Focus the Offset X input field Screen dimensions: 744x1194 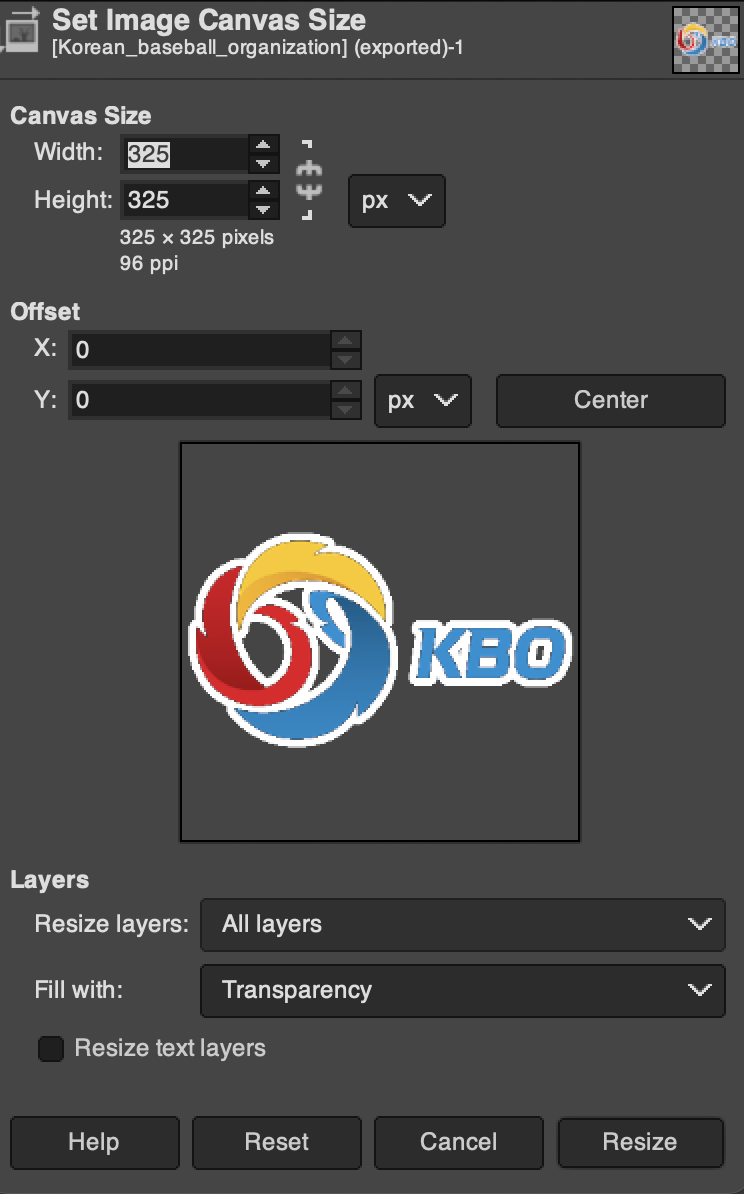[x=200, y=350]
